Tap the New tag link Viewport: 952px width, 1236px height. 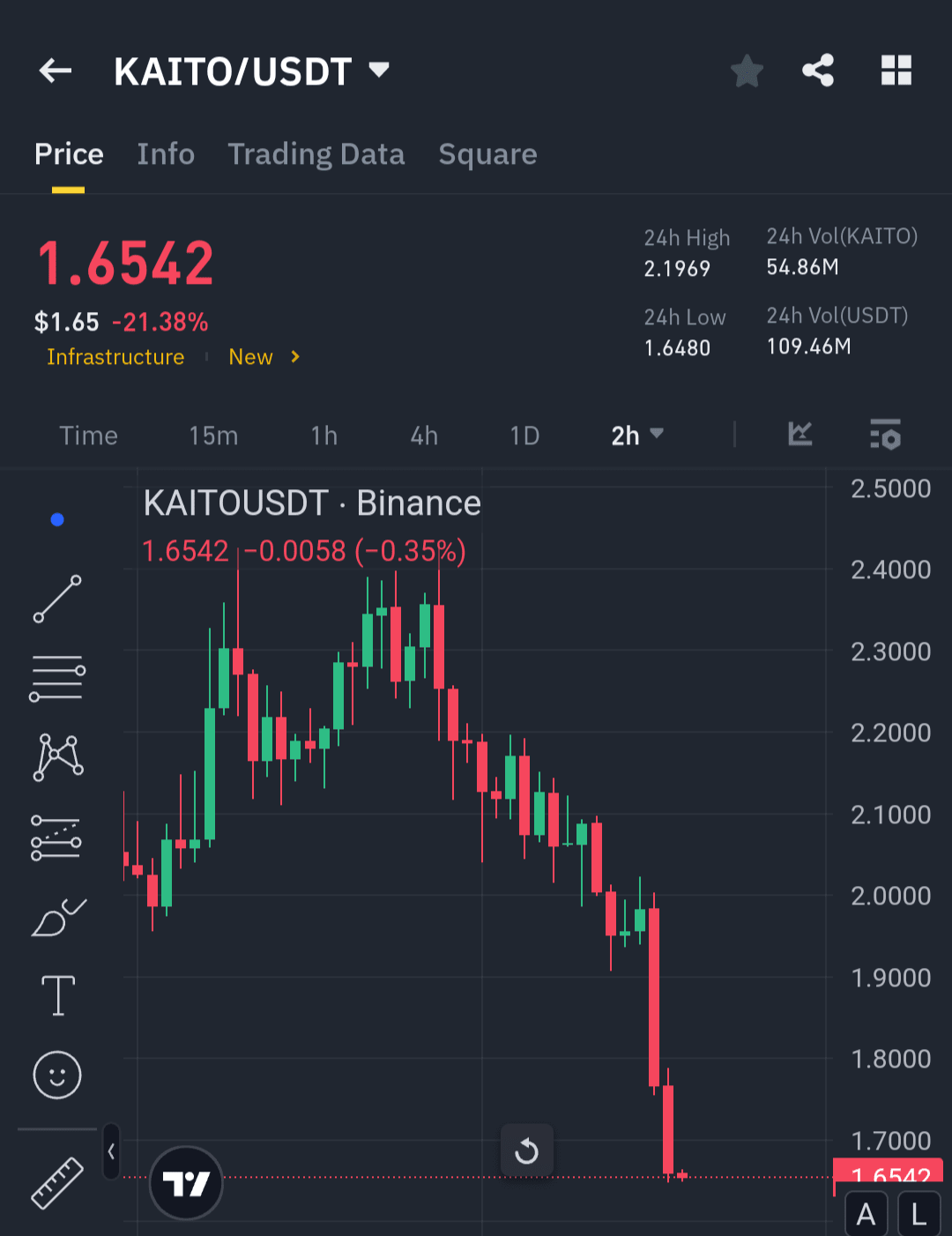click(x=250, y=357)
